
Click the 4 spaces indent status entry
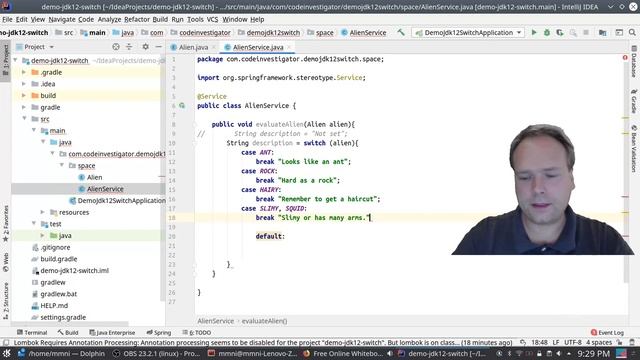click(599, 342)
